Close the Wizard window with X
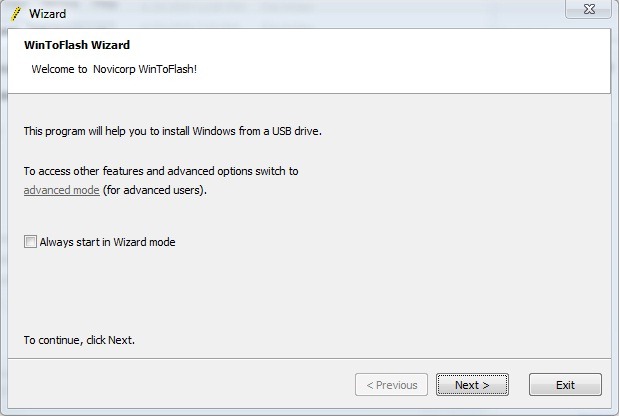 (589, 9)
